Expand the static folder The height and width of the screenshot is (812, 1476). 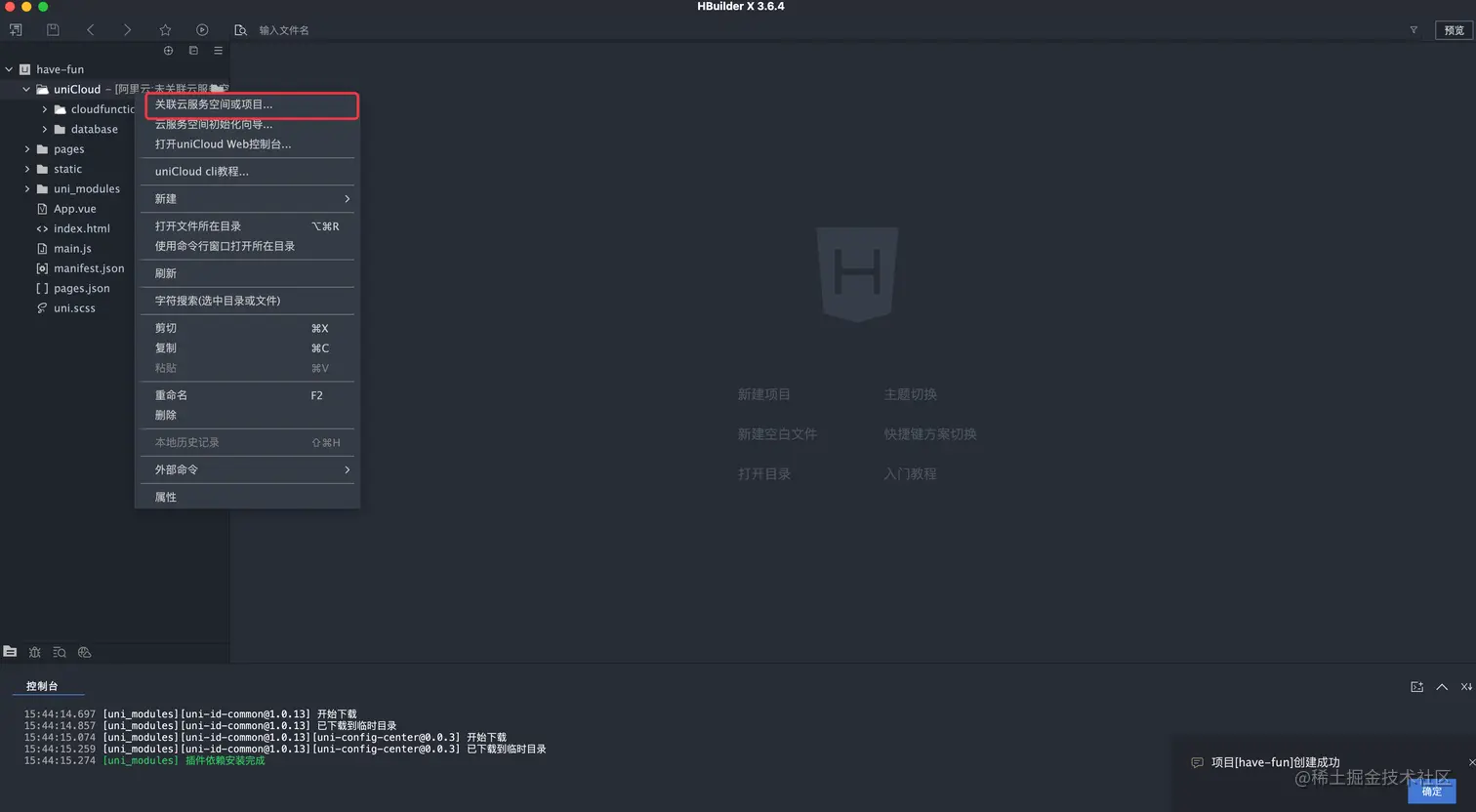tap(26, 169)
